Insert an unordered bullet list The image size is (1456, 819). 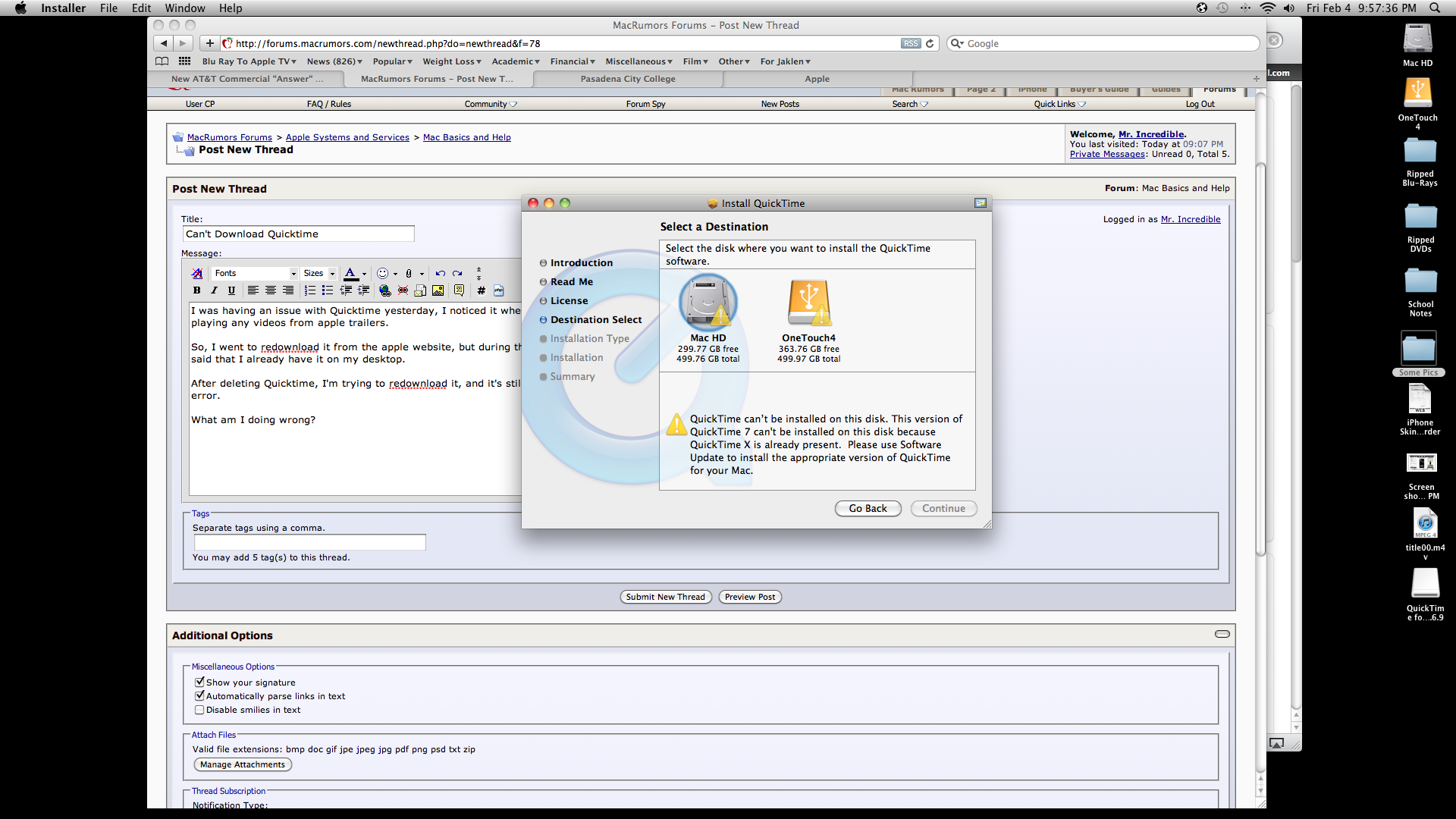click(328, 290)
